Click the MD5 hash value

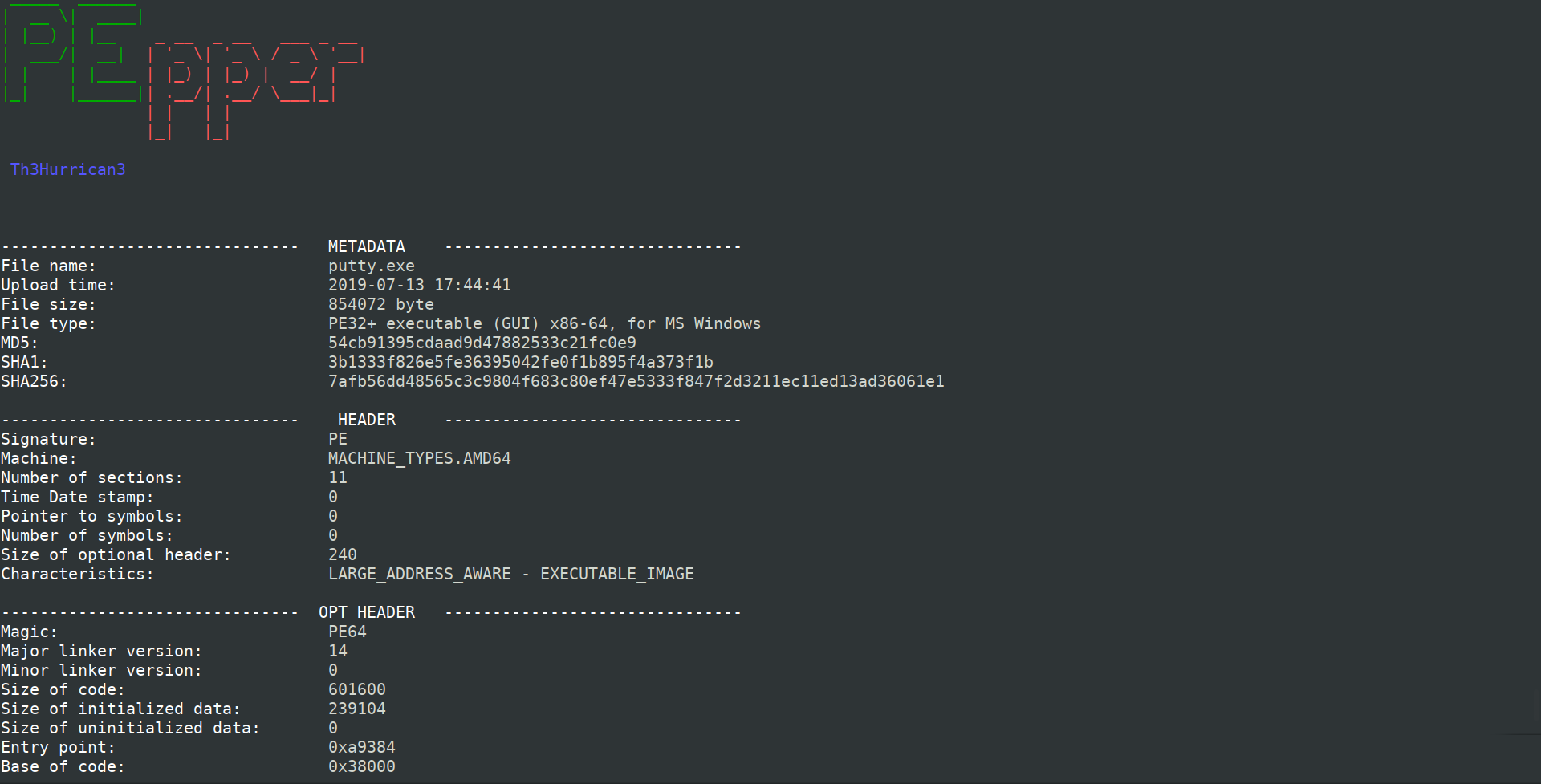tap(482, 343)
